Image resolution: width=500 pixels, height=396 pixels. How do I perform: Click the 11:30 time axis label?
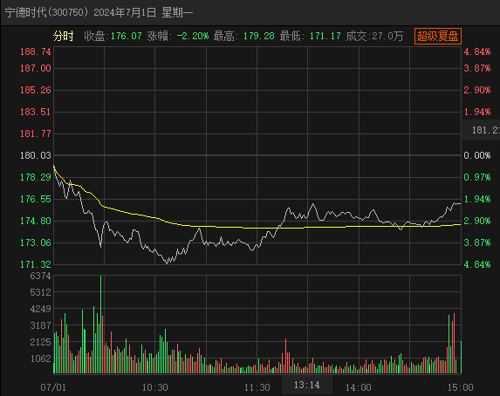point(257,388)
